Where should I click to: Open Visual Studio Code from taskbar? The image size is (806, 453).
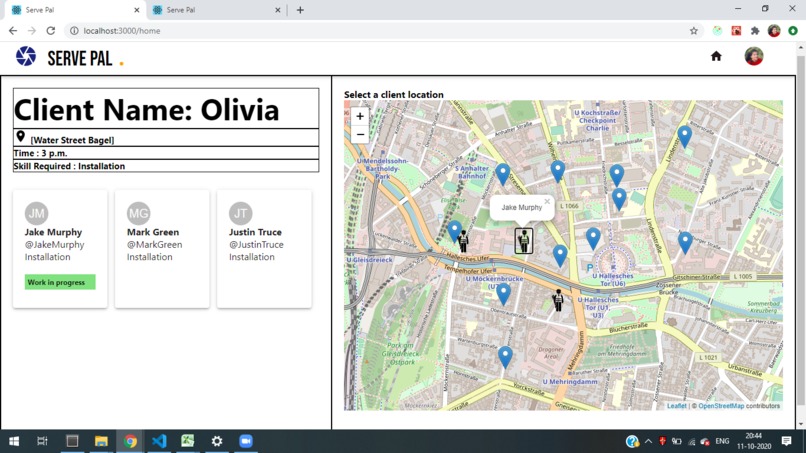[x=159, y=441]
